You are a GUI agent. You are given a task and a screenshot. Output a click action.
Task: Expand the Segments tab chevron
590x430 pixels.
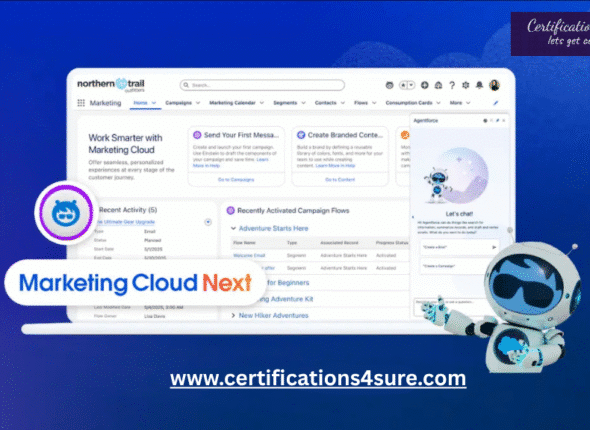click(303, 103)
